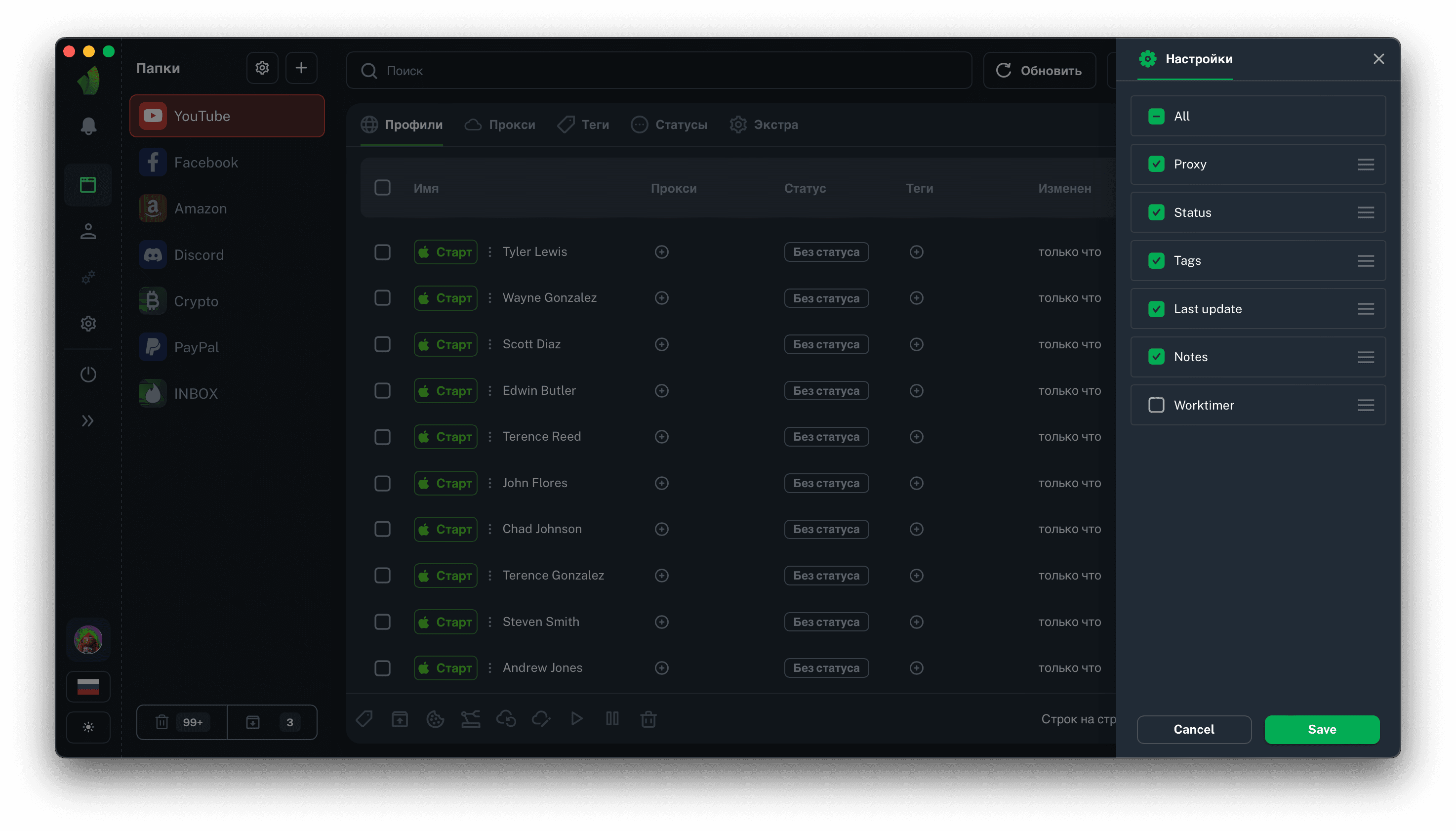Open the Без статуса dropdown for John Flores
The width and height of the screenshot is (1456, 831).
pyautogui.click(x=826, y=483)
